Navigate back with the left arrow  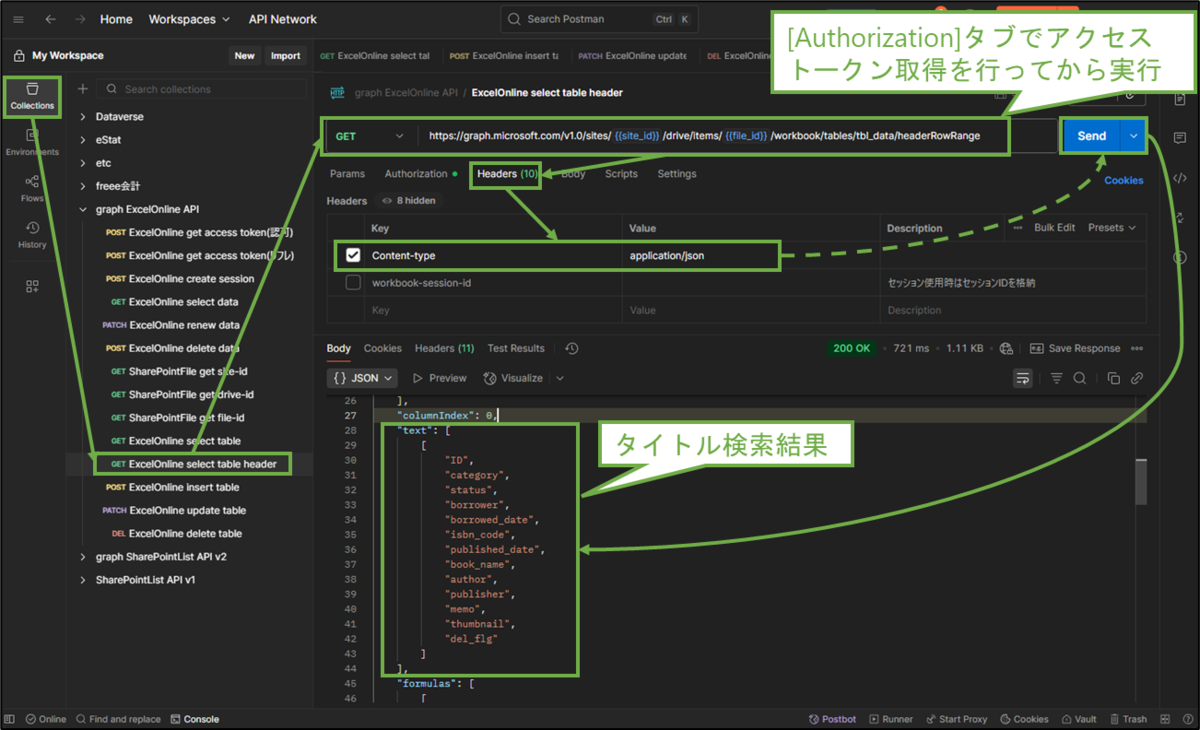(50, 19)
